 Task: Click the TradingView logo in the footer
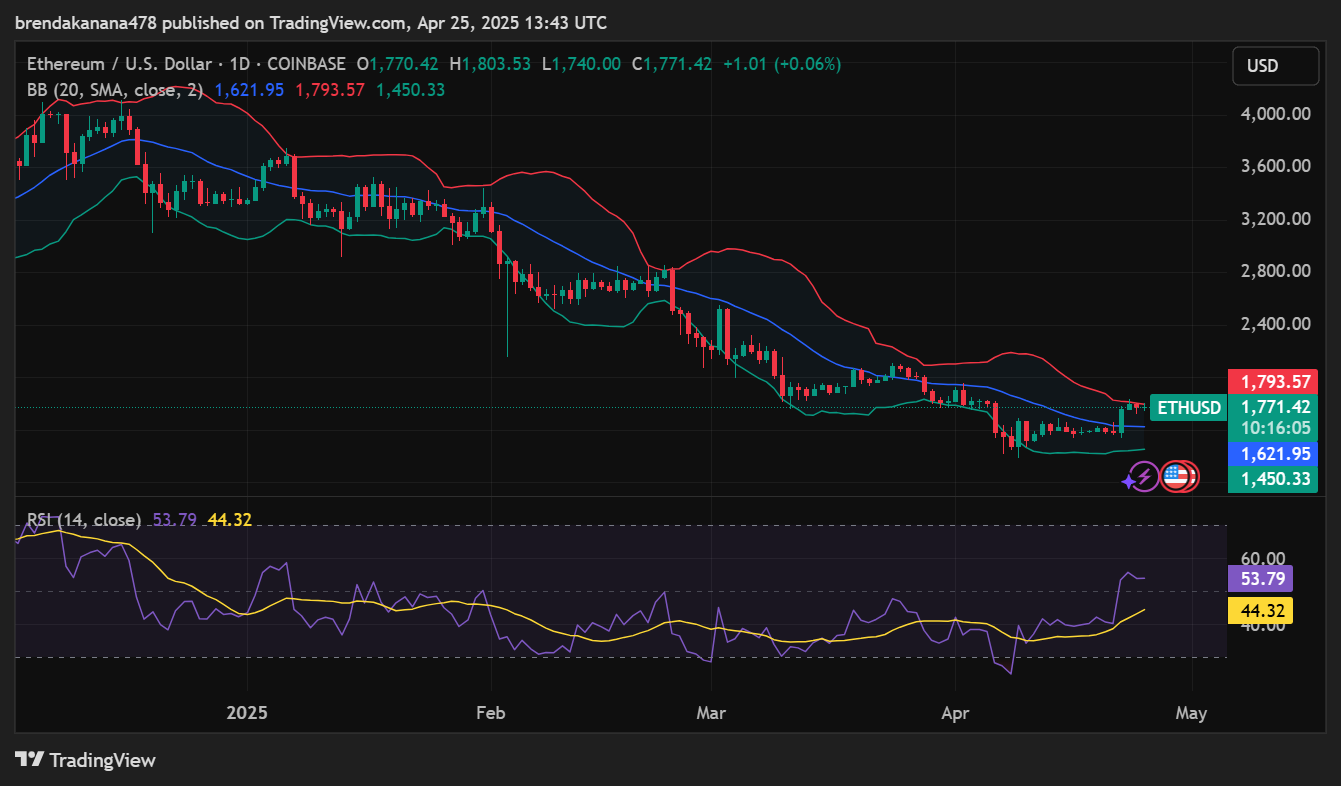(x=86, y=760)
